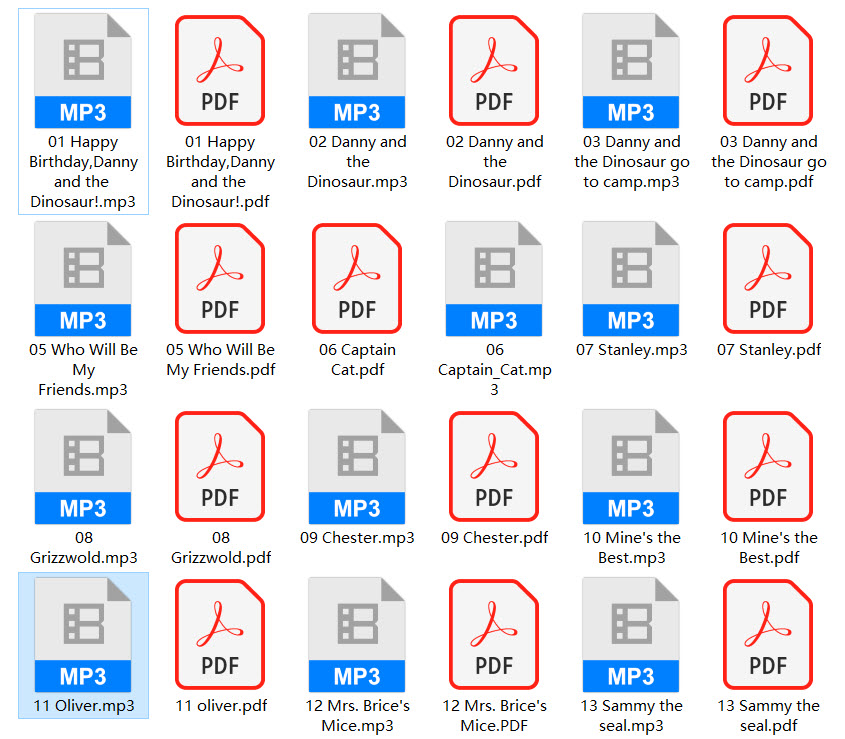The image size is (845, 739).
Task: Click the 09 Chester.pdf file name
Action: (x=494, y=538)
